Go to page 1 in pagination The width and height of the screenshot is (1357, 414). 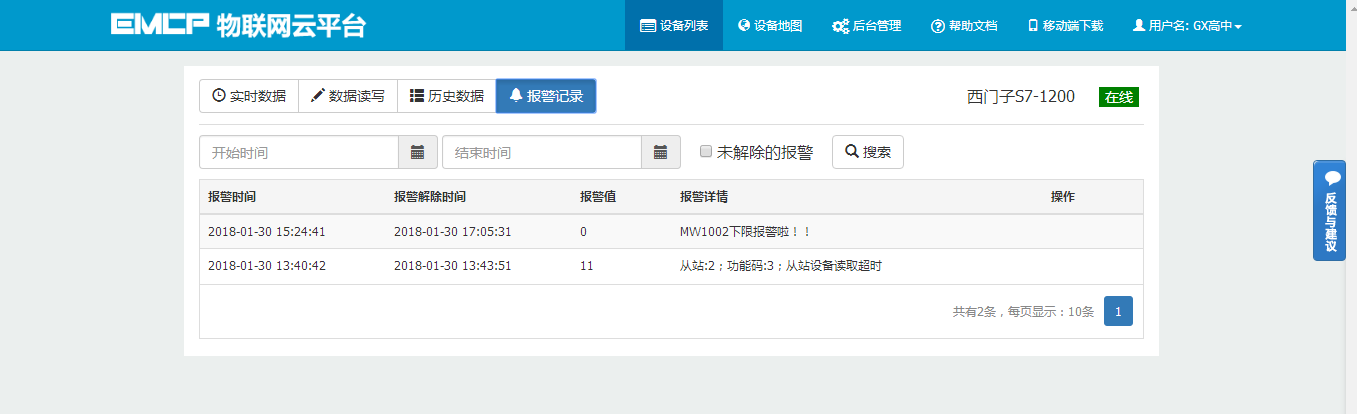(x=1118, y=311)
